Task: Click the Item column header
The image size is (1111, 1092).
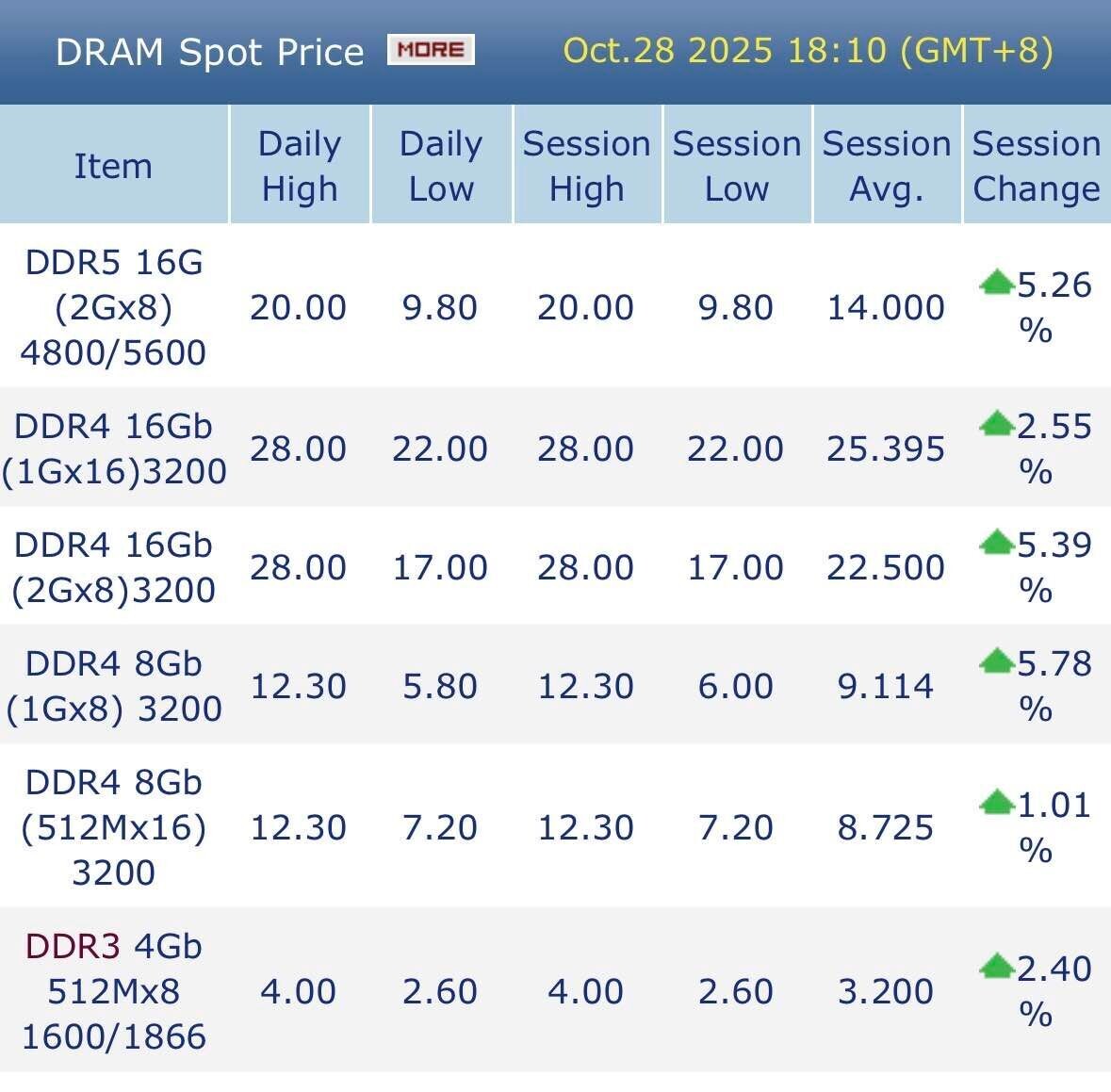Action: coord(113,166)
